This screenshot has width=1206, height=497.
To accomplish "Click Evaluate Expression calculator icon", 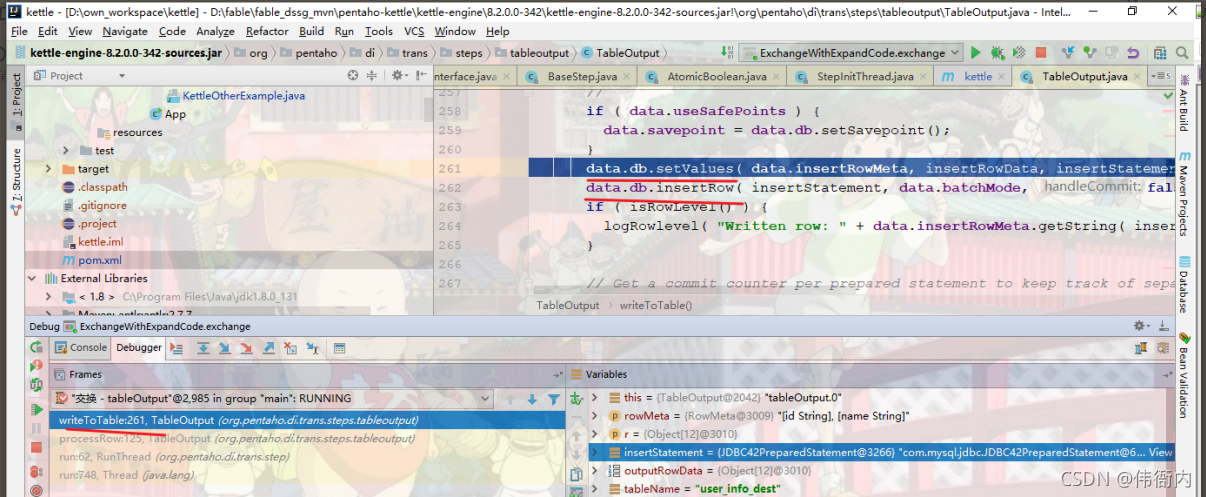I will click(x=340, y=348).
